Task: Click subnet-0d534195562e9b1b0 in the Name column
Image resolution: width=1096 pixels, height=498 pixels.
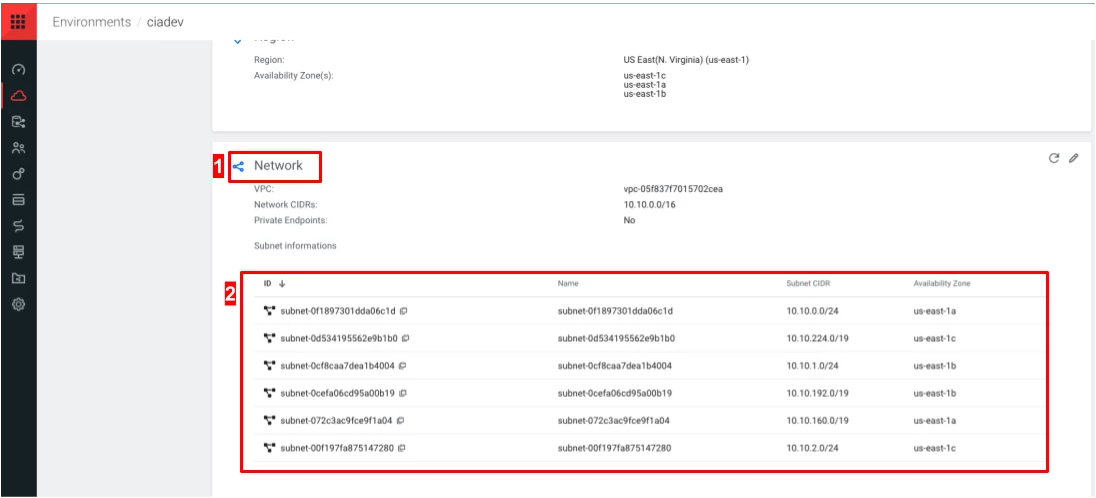Action: point(616,338)
